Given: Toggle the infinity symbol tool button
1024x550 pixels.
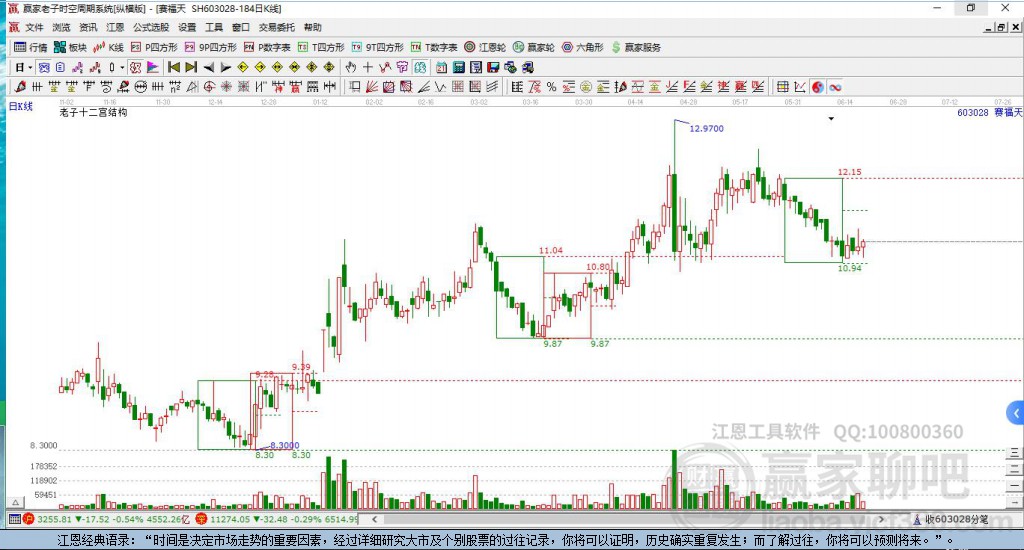Looking at the screenshot, I should pos(835,87).
